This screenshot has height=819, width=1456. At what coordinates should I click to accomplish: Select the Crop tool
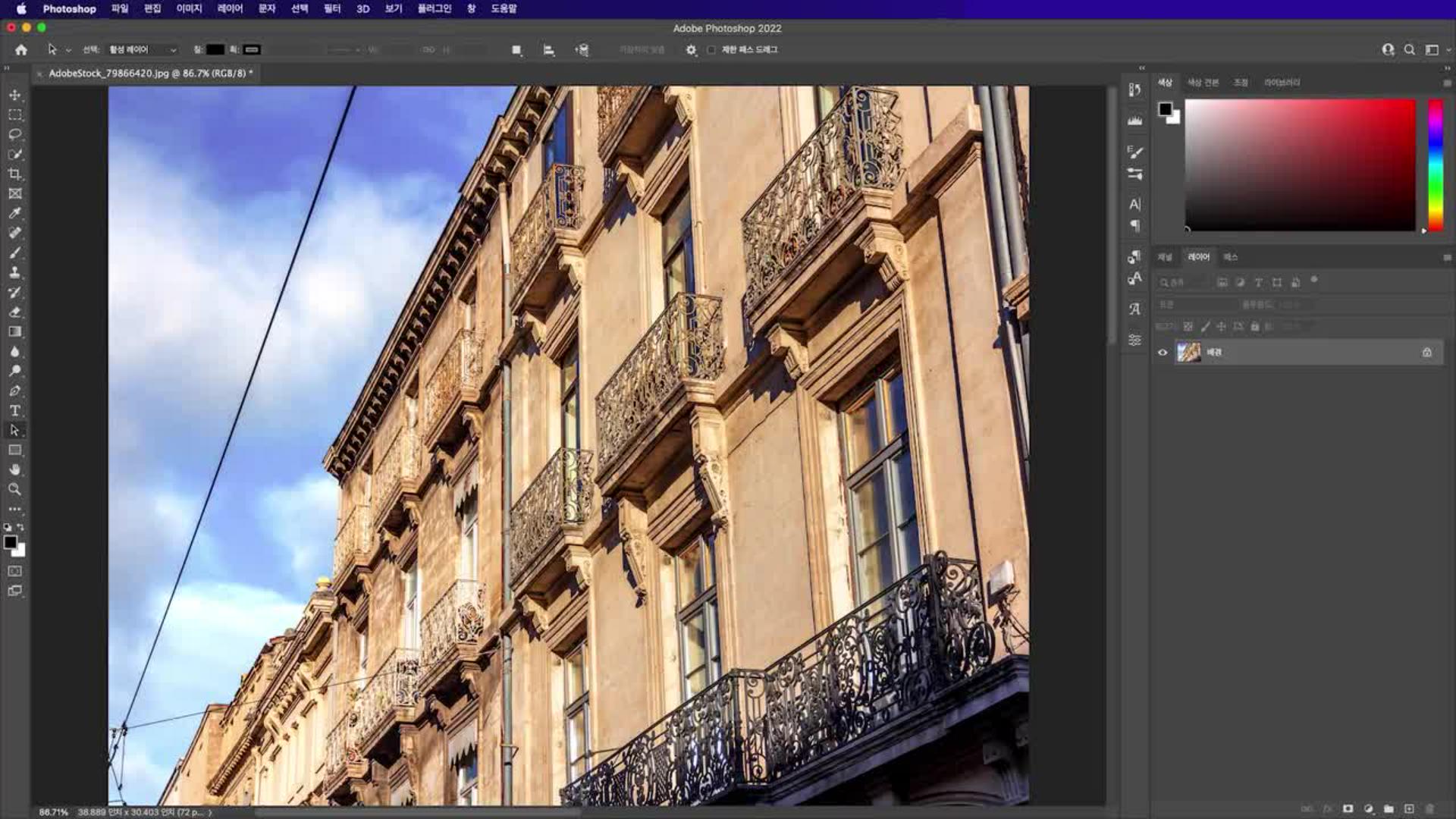coord(14,174)
